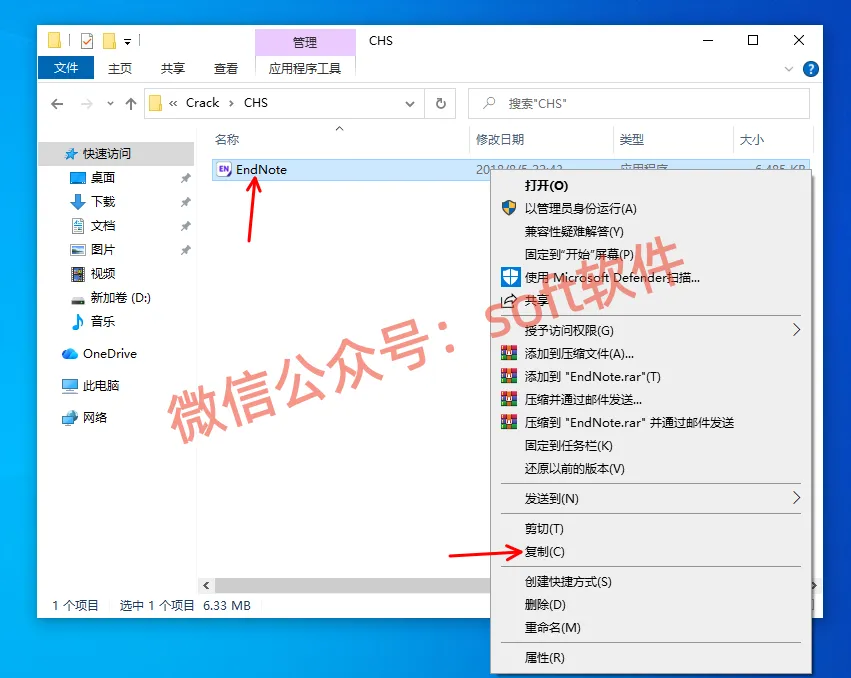Viewport: 851px width, 678px height.
Task: Click the Back navigation arrow
Action: (x=57, y=104)
